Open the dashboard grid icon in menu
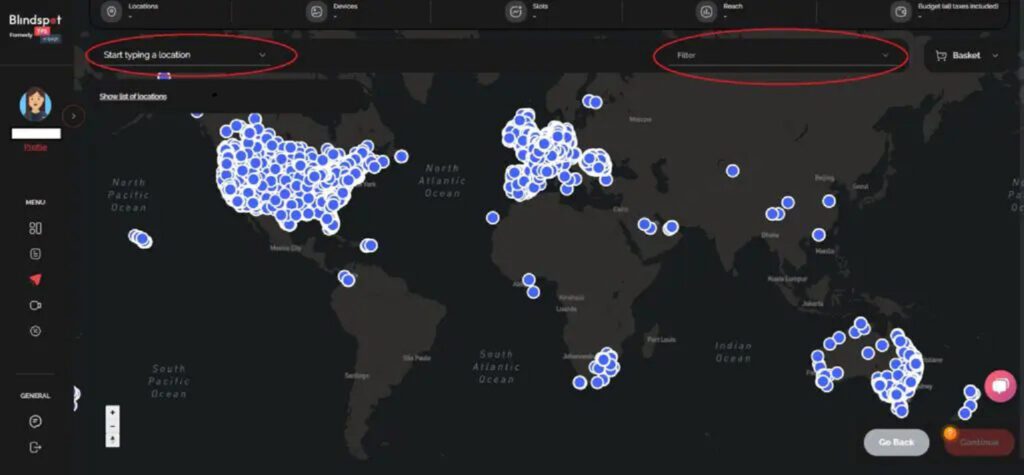The width and height of the screenshot is (1024, 475). (35, 228)
